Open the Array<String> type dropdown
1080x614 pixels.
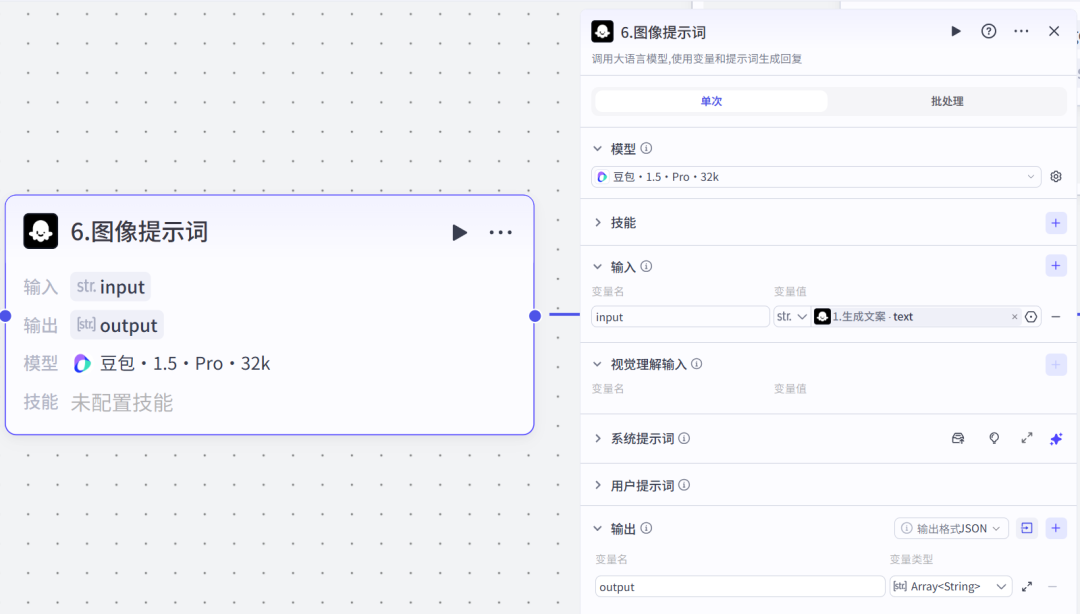coord(951,586)
